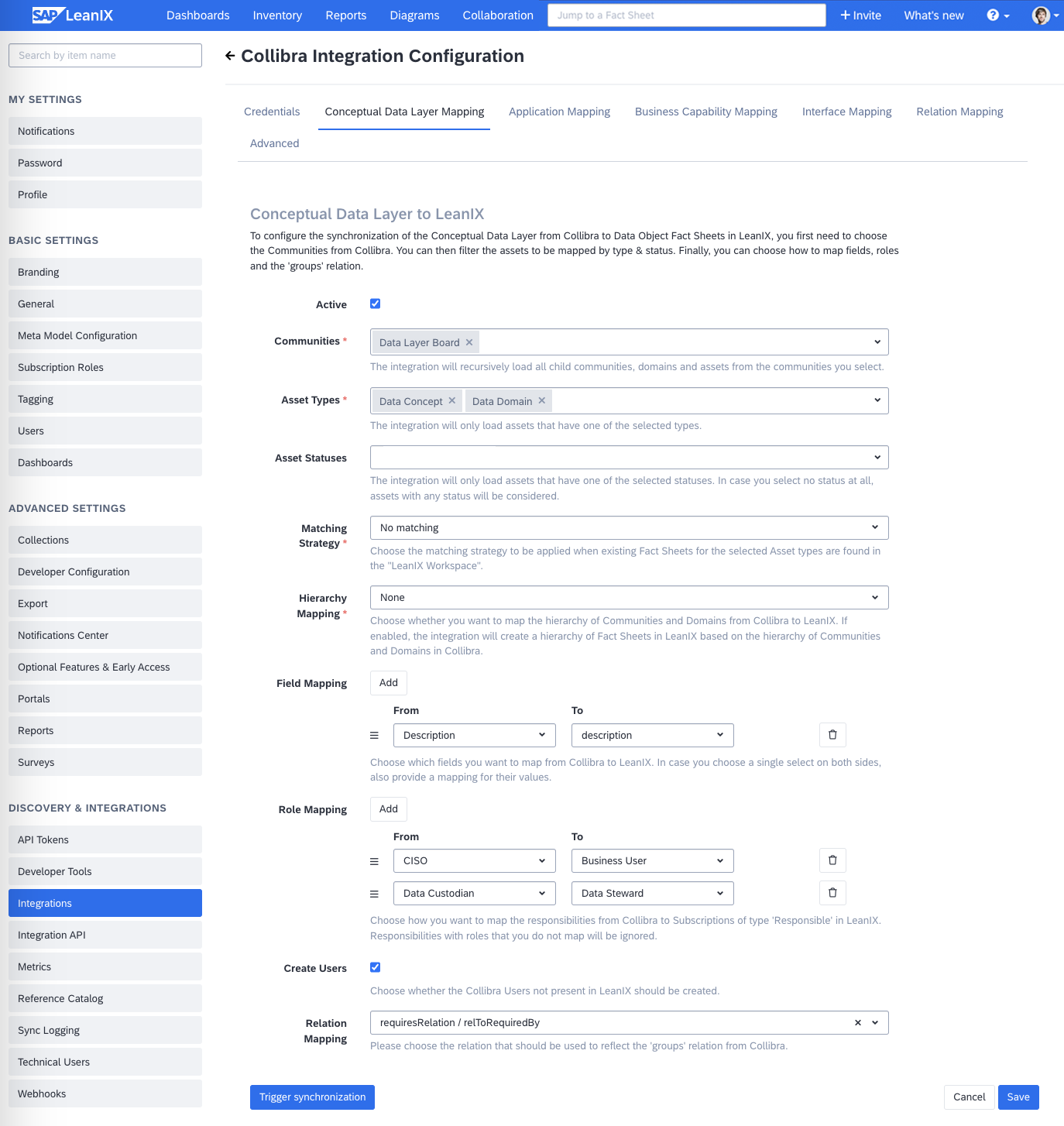Switch to the Application Mapping tab
The width and height of the screenshot is (1064, 1126).
coord(559,112)
